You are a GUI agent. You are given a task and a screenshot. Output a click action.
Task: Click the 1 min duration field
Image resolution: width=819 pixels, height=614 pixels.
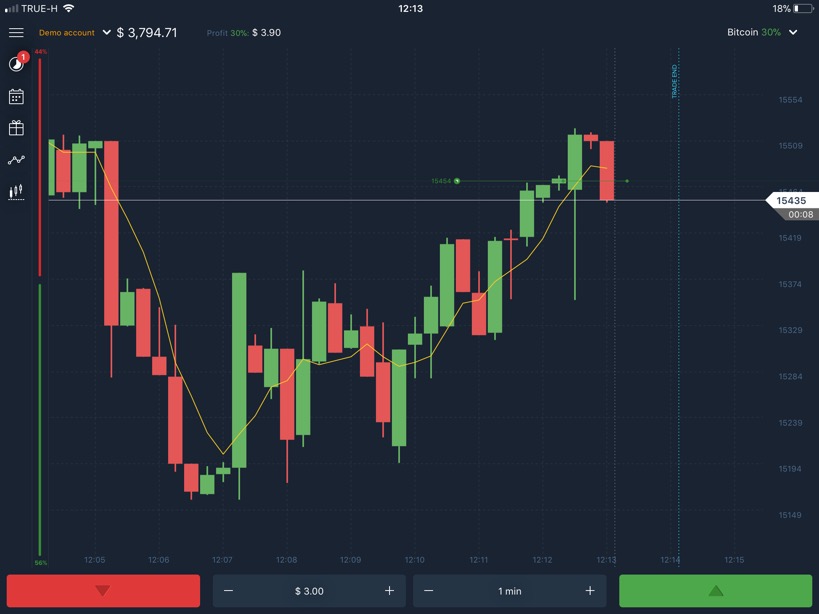coord(510,591)
